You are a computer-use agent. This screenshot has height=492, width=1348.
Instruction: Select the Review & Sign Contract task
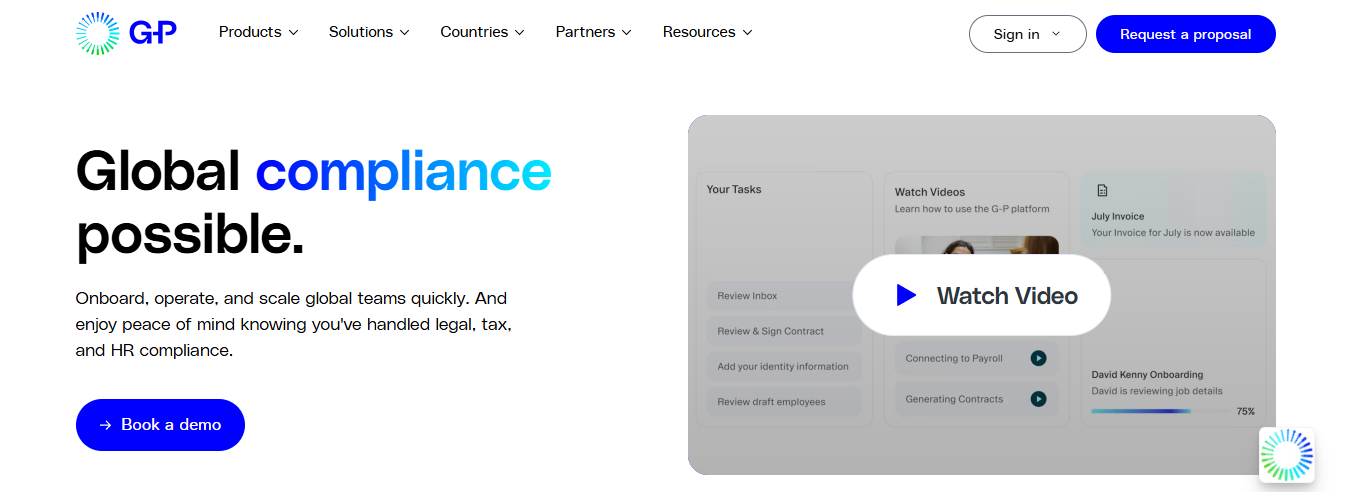pos(784,331)
